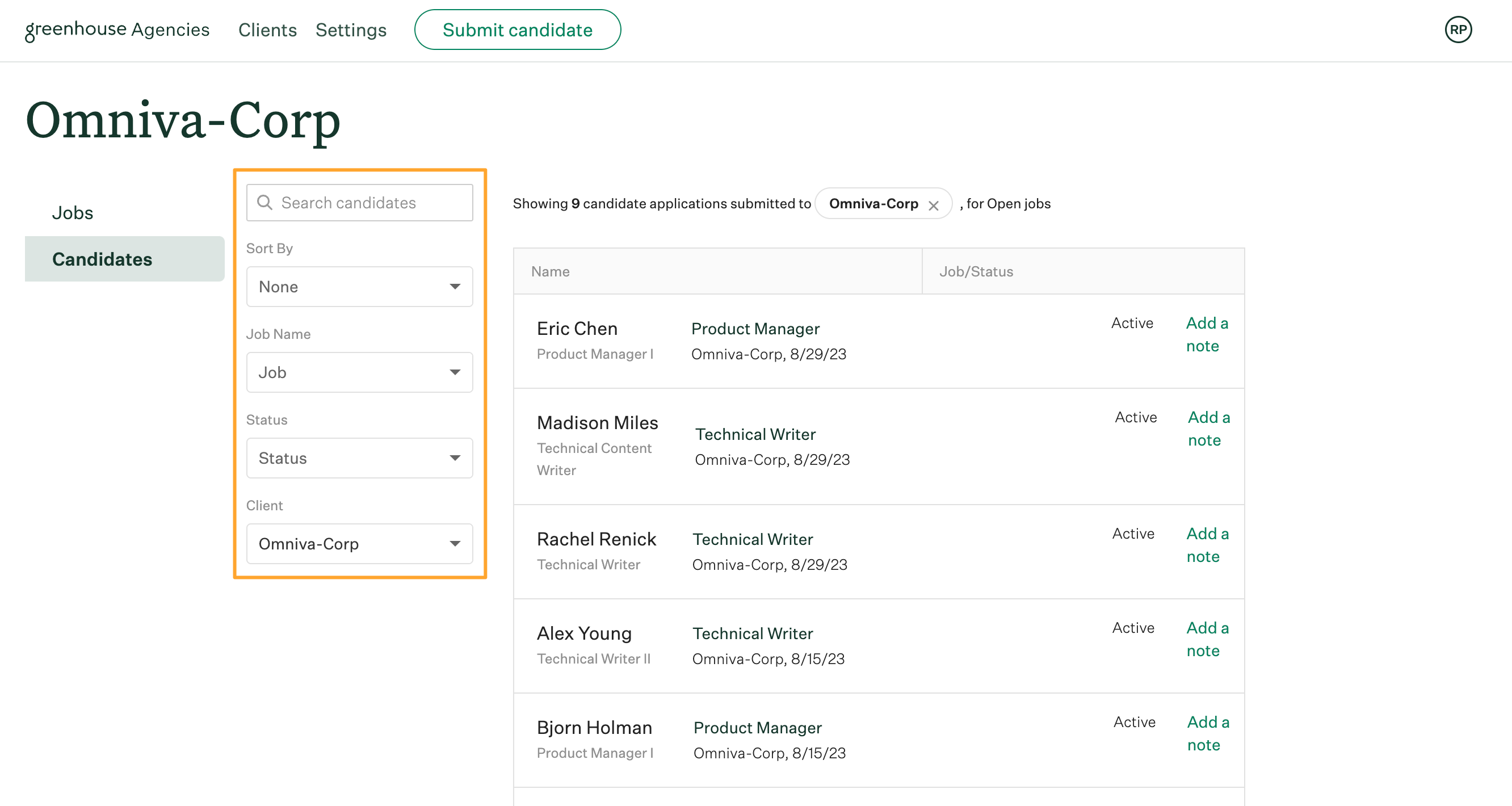Open Technical Writer job for Madison Miles
This screenshot has width=1512, height=806.
tap(755, 434)
